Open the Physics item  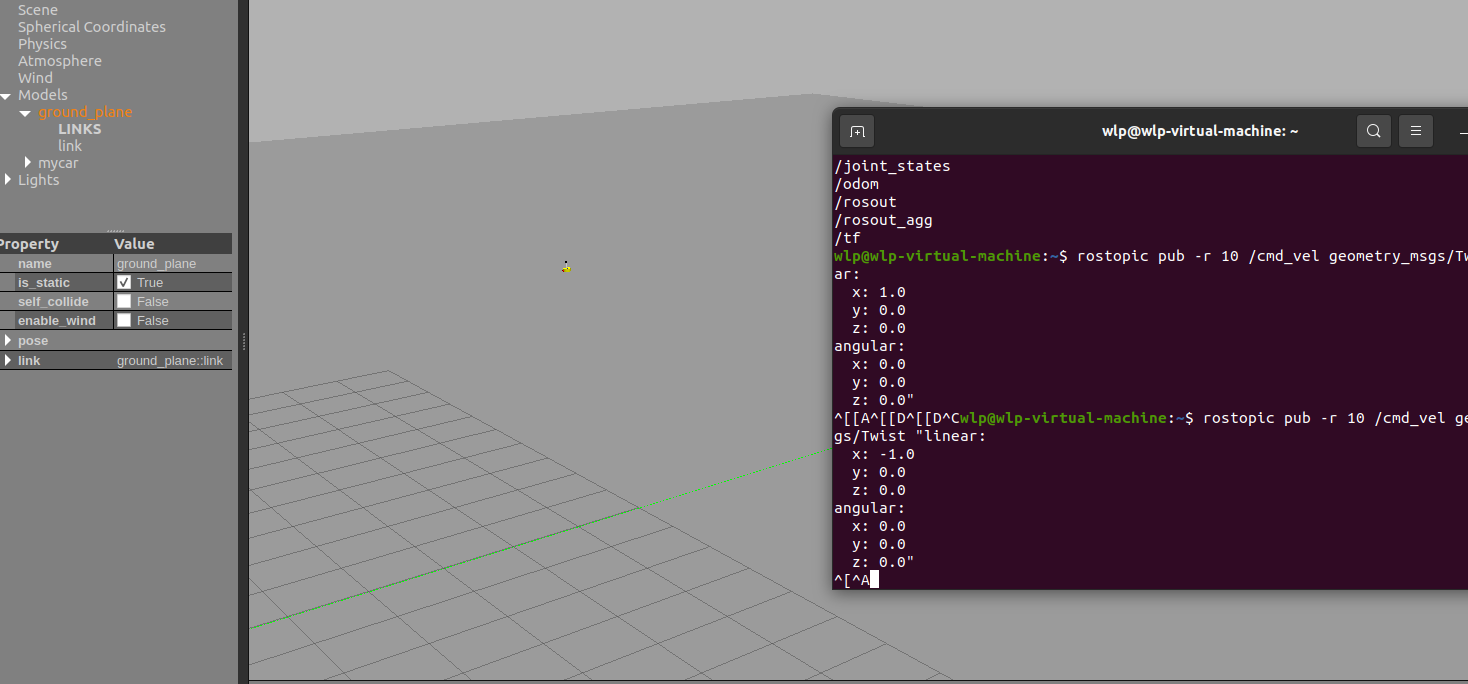click(x=42, y=44)
